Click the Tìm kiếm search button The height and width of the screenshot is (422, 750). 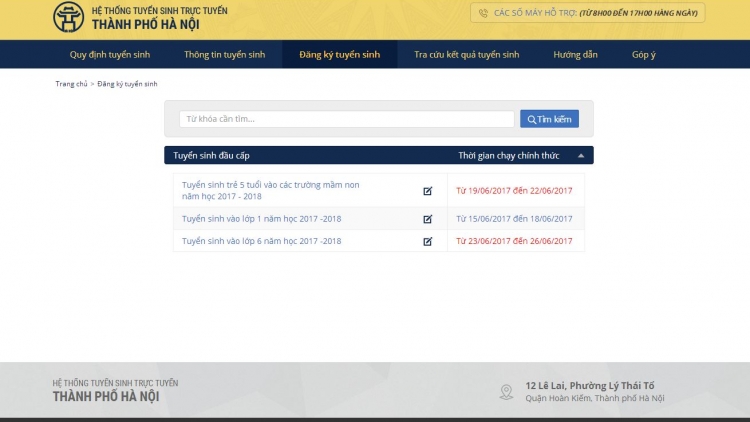[x=549, y=119]
